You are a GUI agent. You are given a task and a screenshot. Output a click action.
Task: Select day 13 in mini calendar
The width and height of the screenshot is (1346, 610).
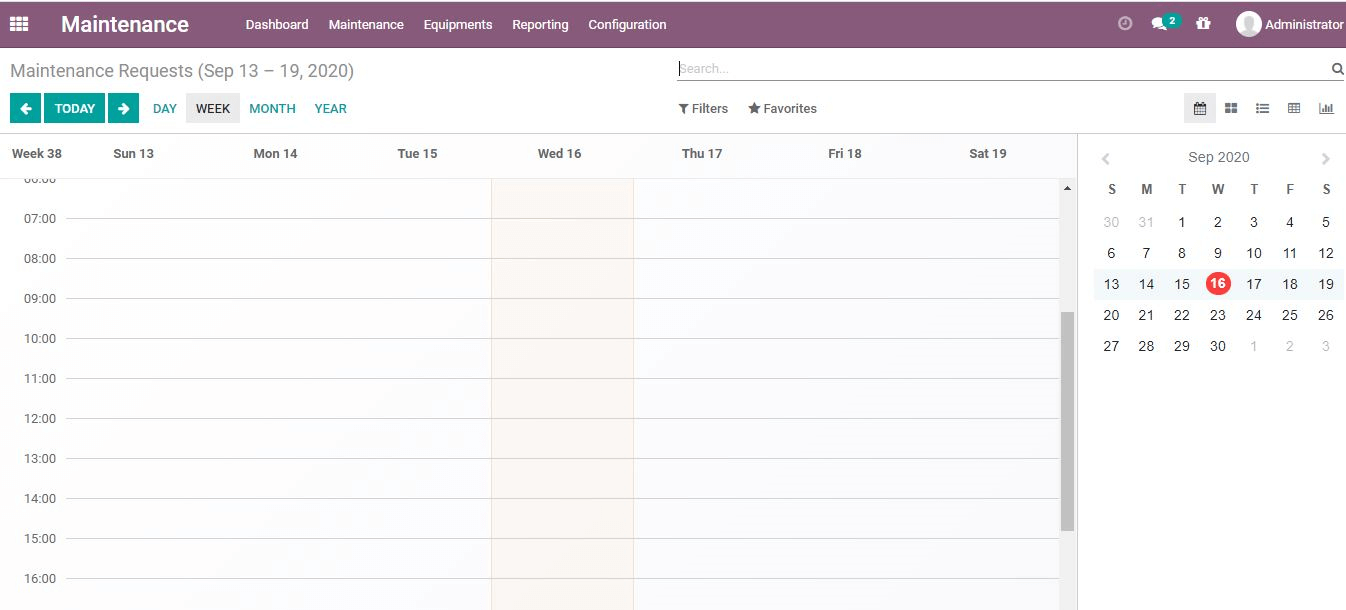tap(1111, 284)
